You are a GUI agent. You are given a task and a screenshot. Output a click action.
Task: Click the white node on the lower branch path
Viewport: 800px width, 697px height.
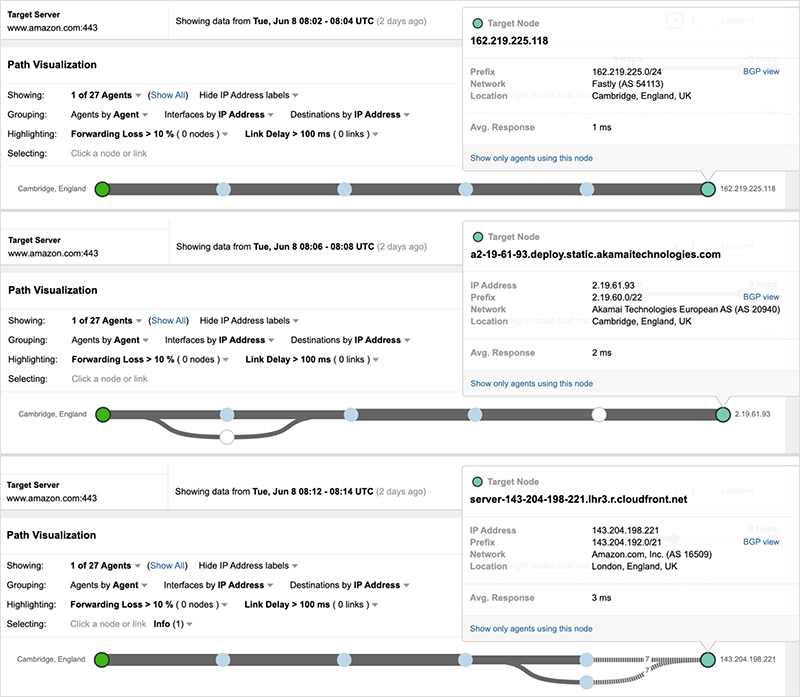(x=227, y=437)
